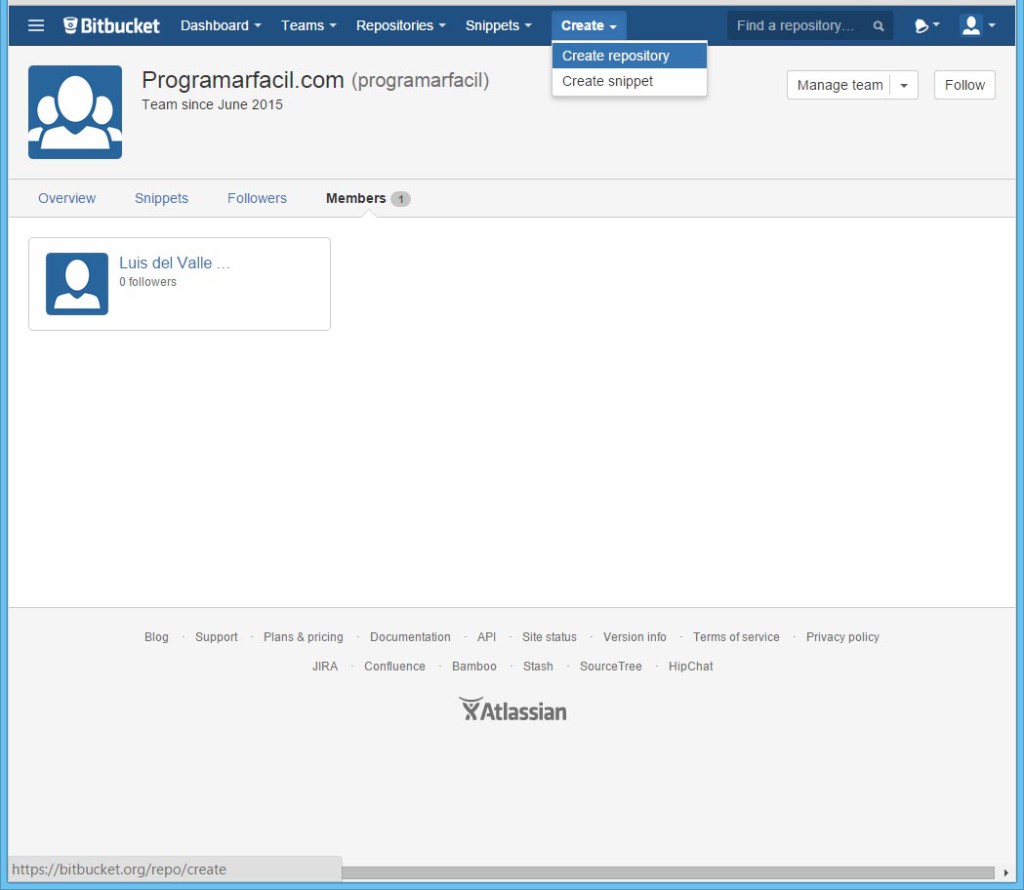Open the Luis del Valle member link

pyautogui.click(x=174, y=263)
